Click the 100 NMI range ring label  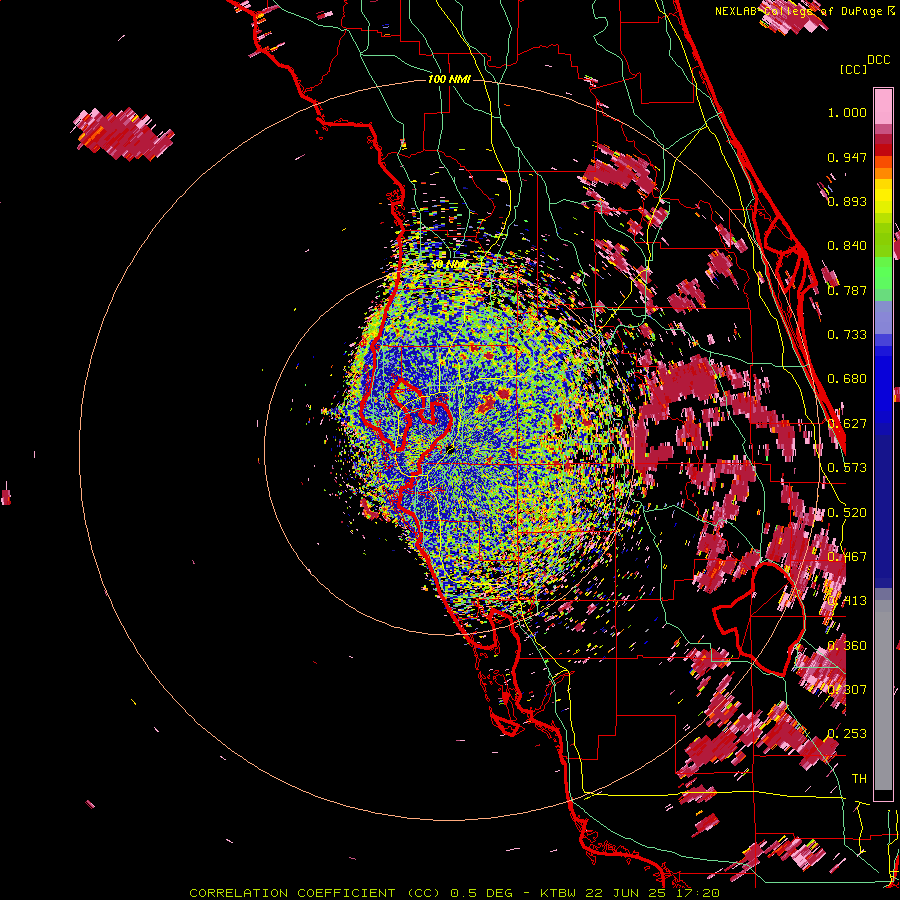pyautogui.click(x=449, y=79)
